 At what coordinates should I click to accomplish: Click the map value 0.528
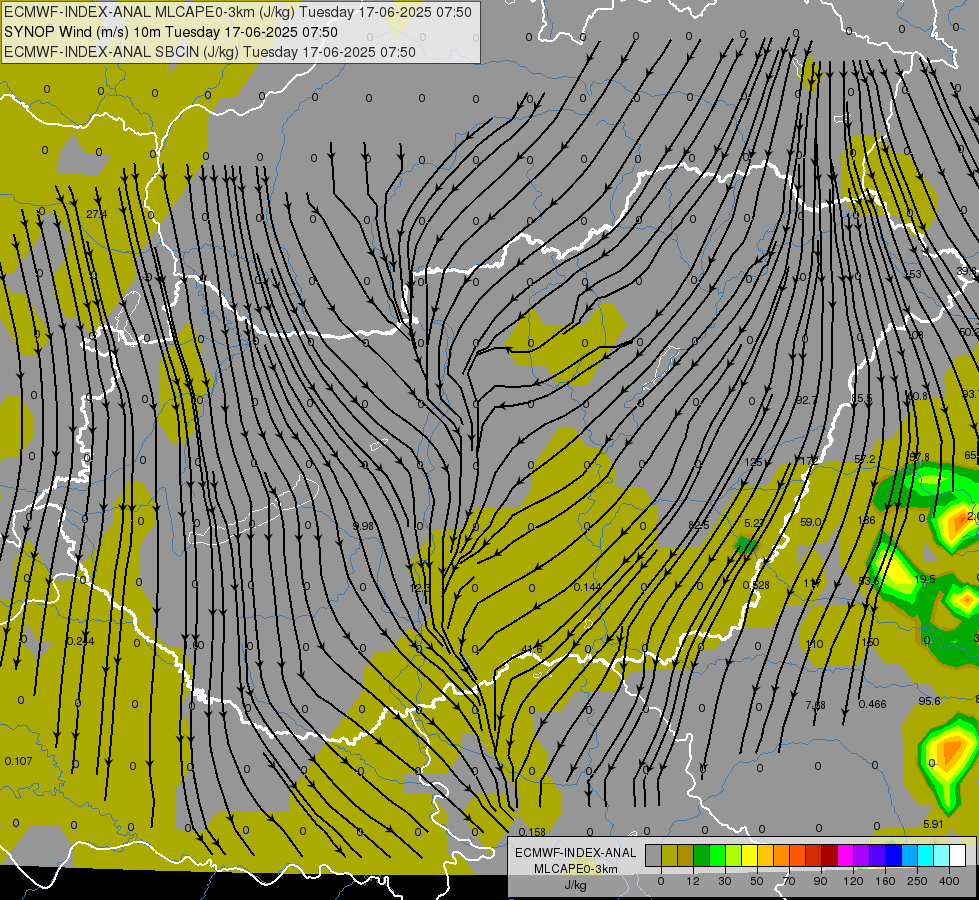756,585
